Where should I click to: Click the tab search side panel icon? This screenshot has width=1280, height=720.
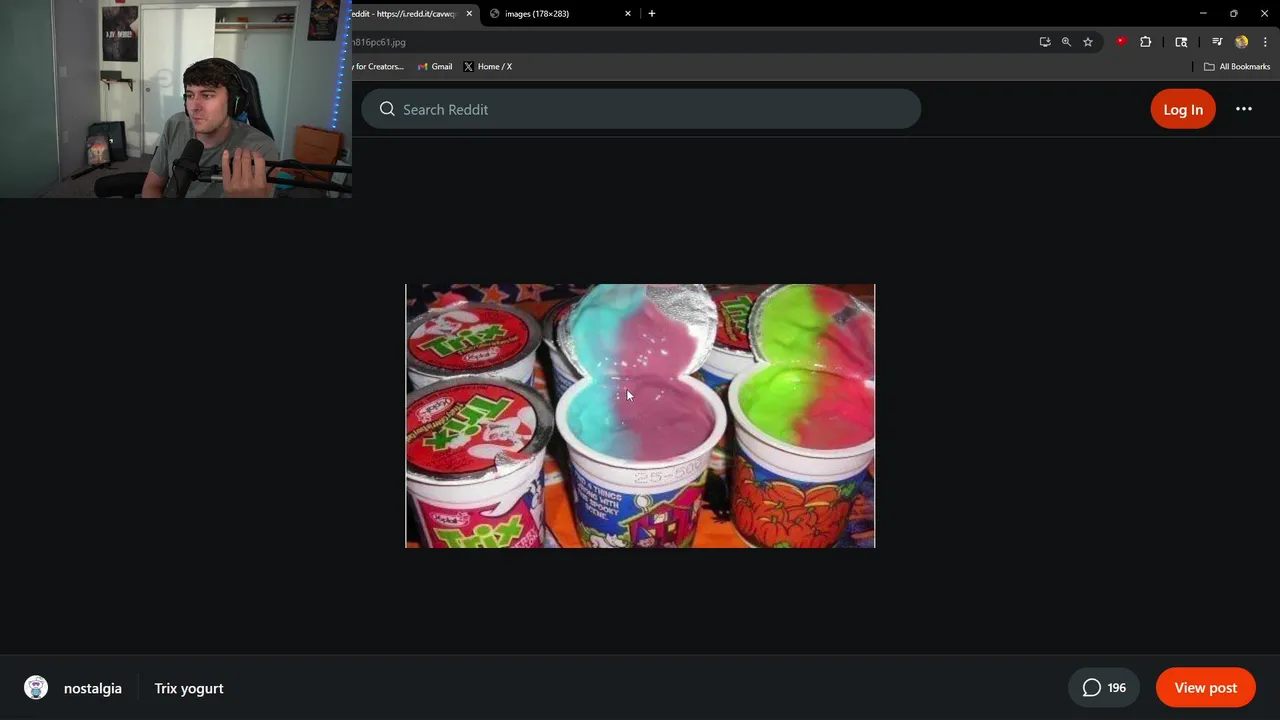click(x=1181, y=42)
